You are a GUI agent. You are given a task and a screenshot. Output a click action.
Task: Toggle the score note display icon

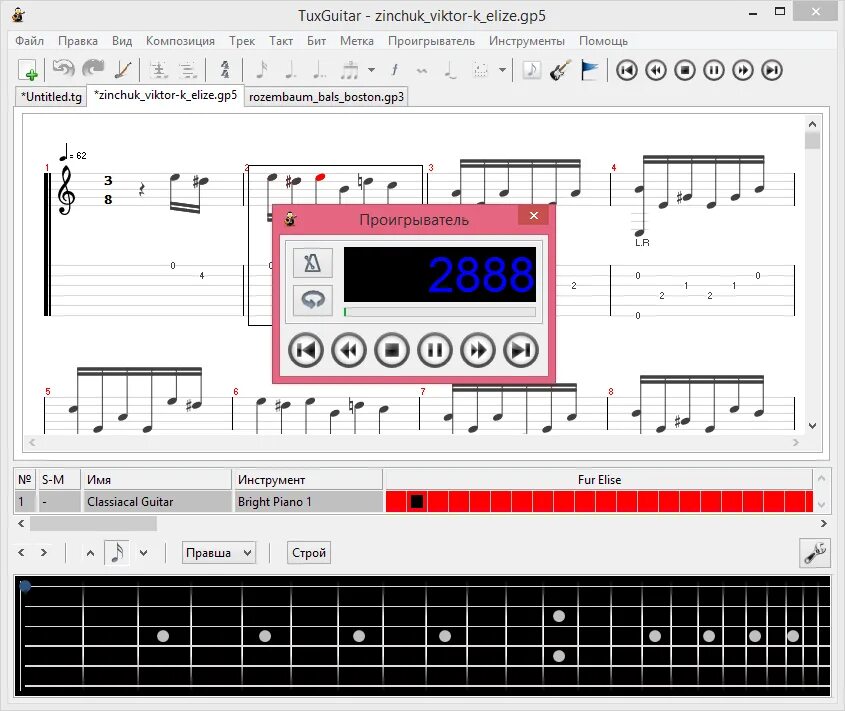pos(531,70)
